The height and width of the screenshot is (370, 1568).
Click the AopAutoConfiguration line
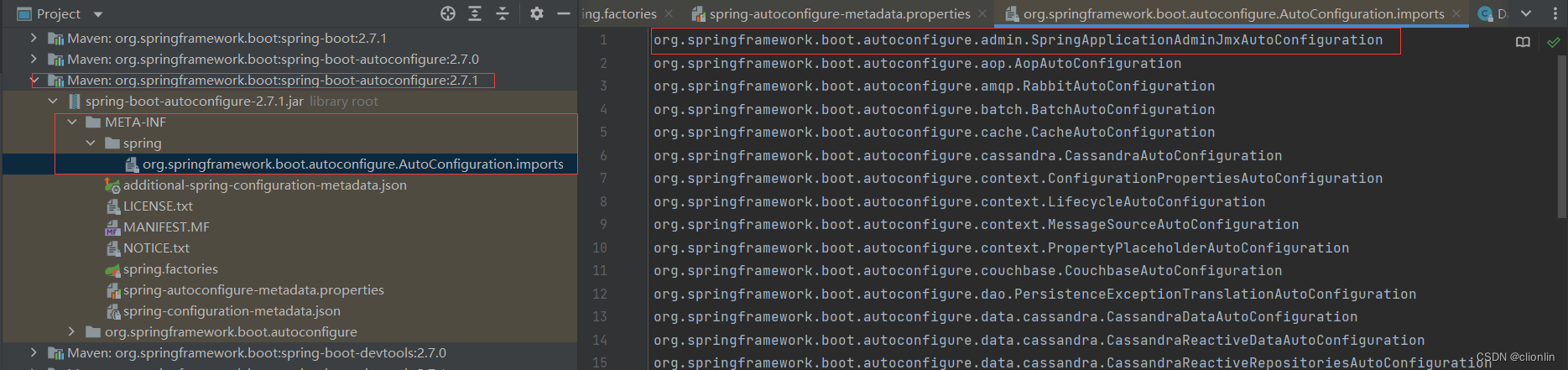pyautogui.click(x=917, y=63)
